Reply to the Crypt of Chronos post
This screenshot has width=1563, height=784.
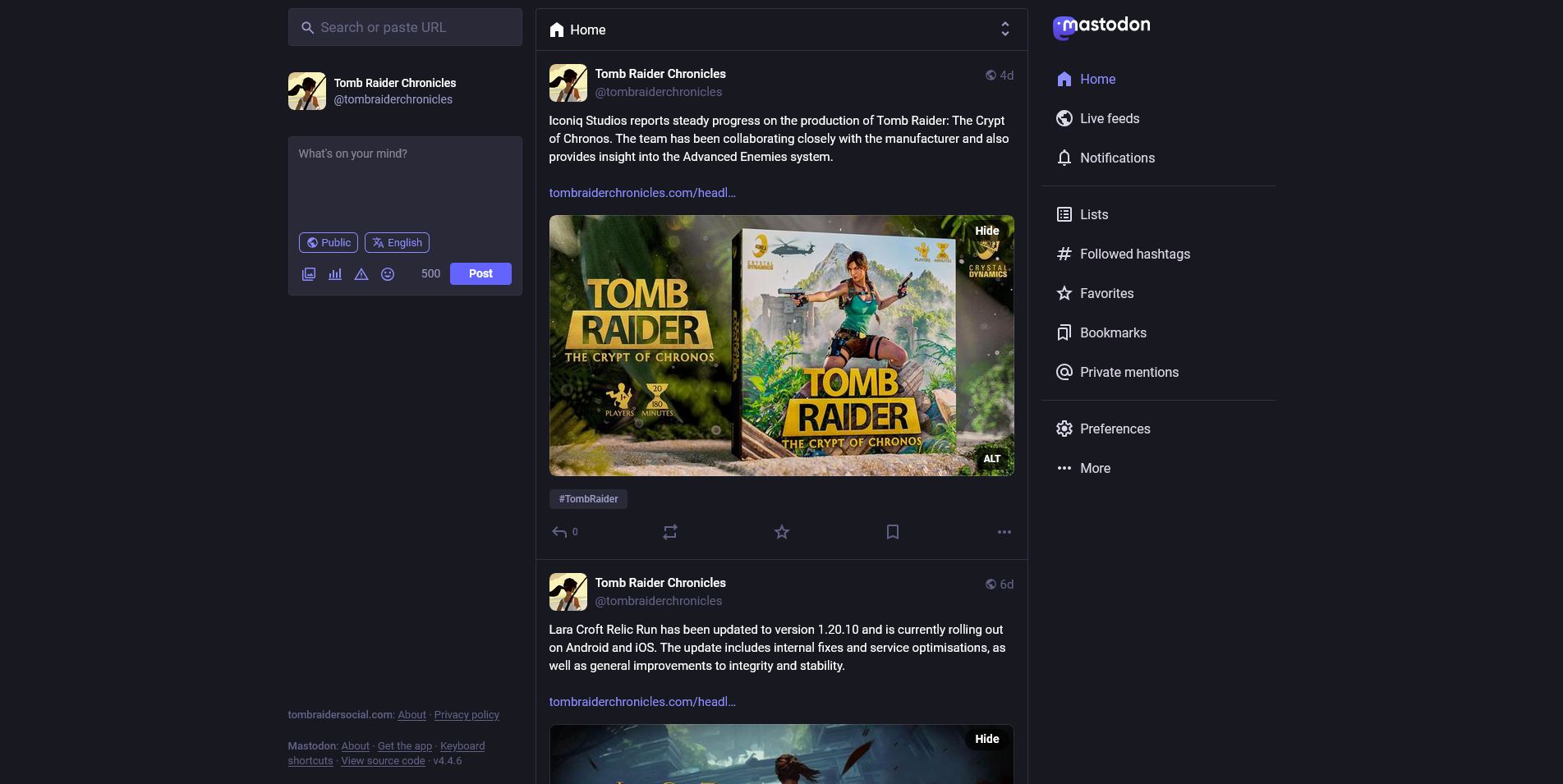point(560,532)
